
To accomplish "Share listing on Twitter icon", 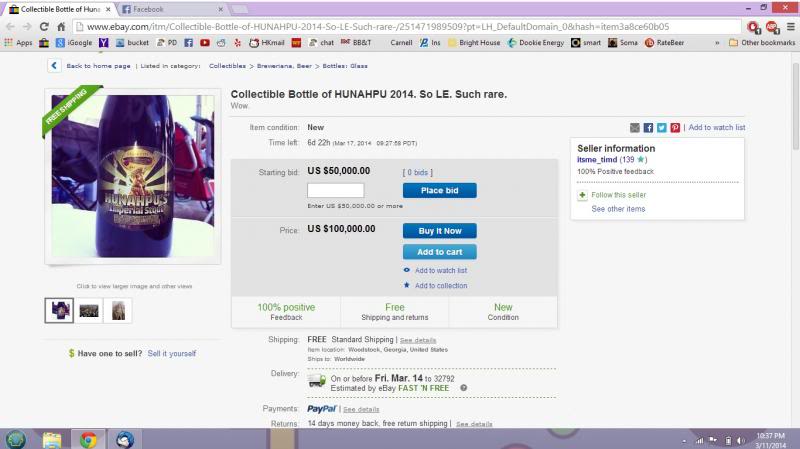I will coord(662,128).
